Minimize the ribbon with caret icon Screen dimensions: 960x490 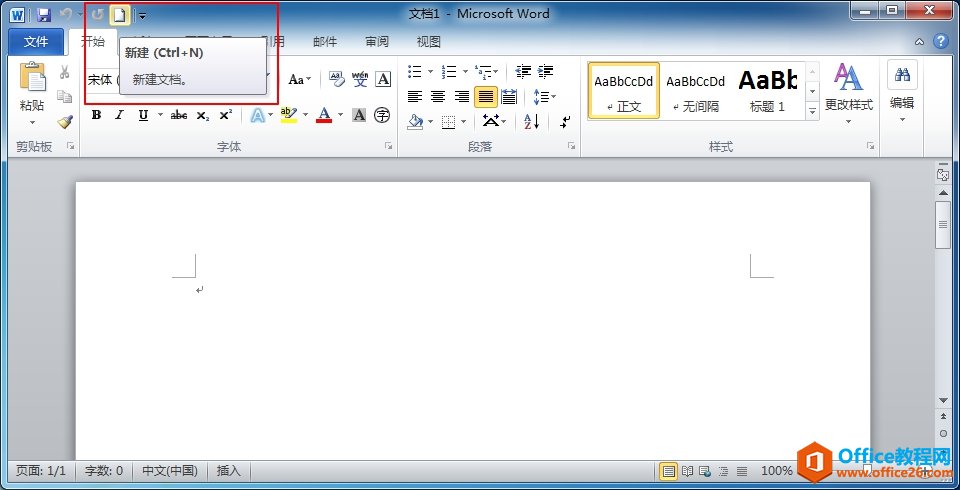click(920, 42)
